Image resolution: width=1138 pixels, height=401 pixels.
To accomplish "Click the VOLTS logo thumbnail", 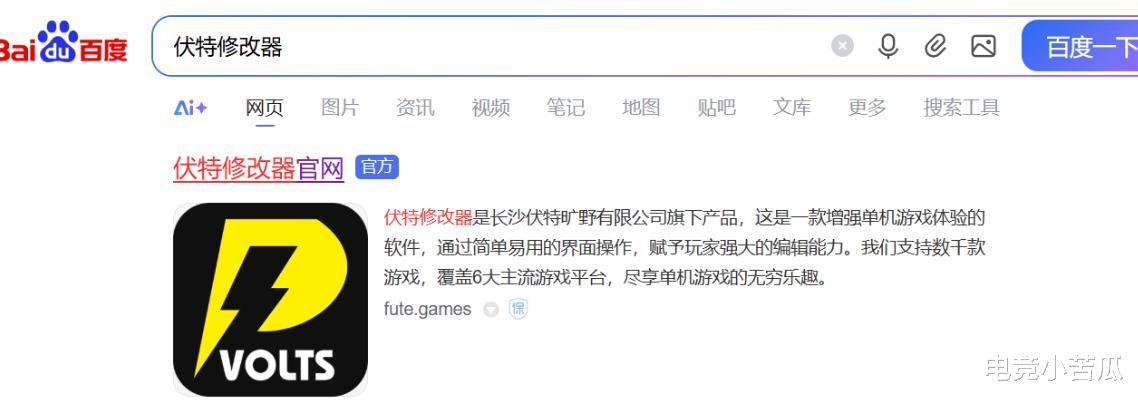I will point(271,299).
